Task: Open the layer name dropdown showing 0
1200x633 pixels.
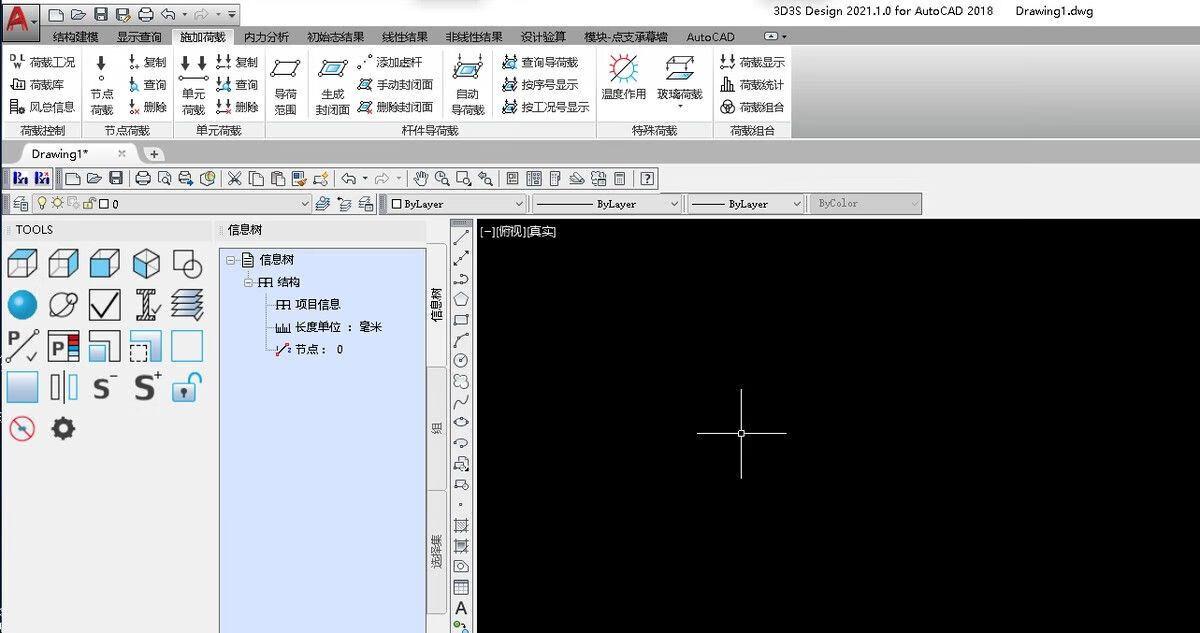Action: pos(305,204)
